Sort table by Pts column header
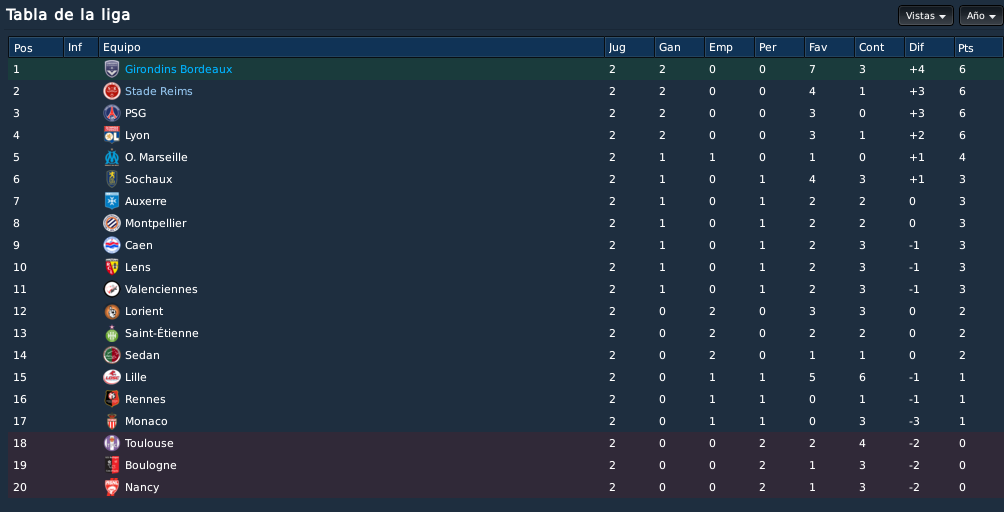This screenshot has height=512, width=1004. tap(978, 47)
